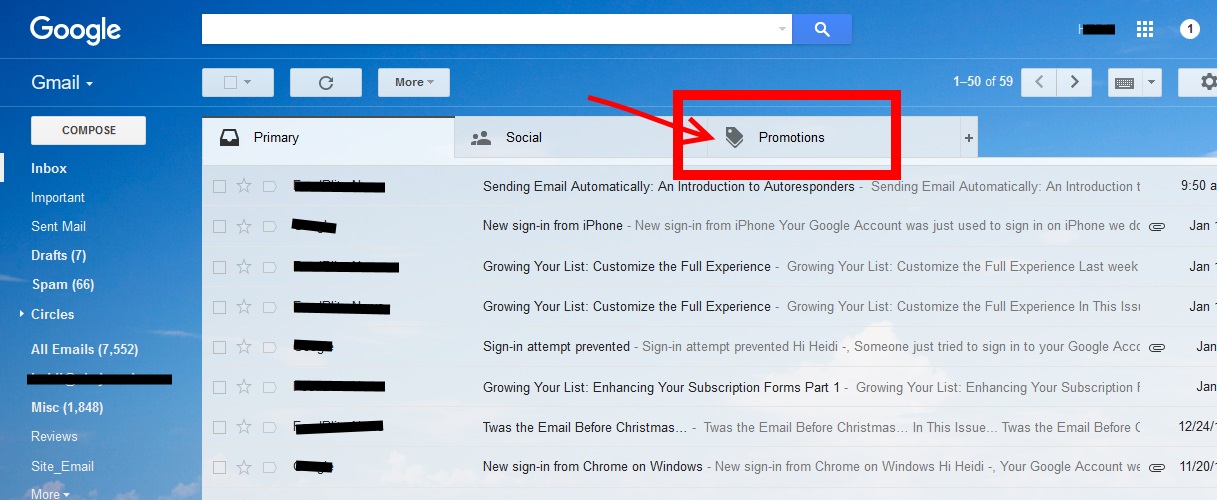Image resolution: width=1217 pixels, height=500 pixels.
Task: Show search options dropdown arrow
Action: click(782, 30)
